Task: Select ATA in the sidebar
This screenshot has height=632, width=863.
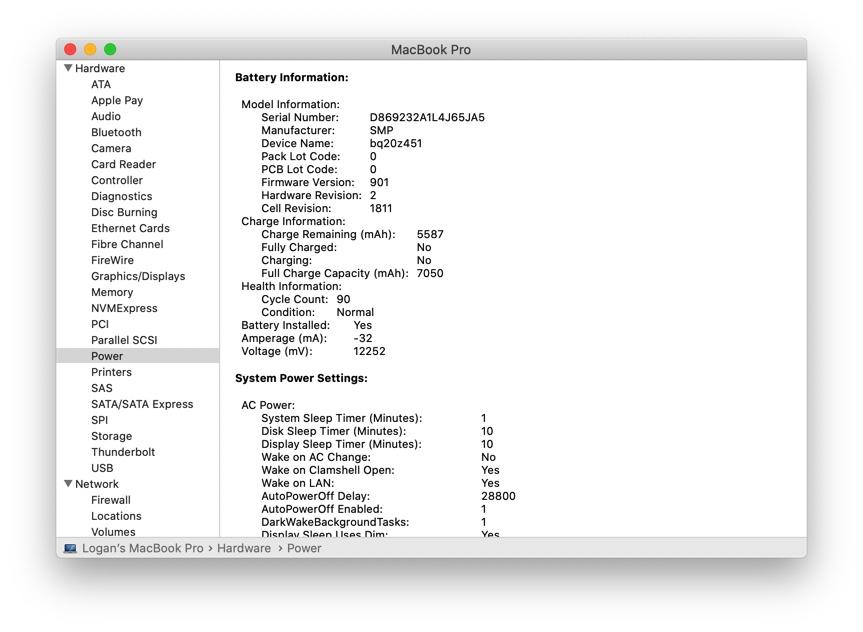Action: click(101, 84)
